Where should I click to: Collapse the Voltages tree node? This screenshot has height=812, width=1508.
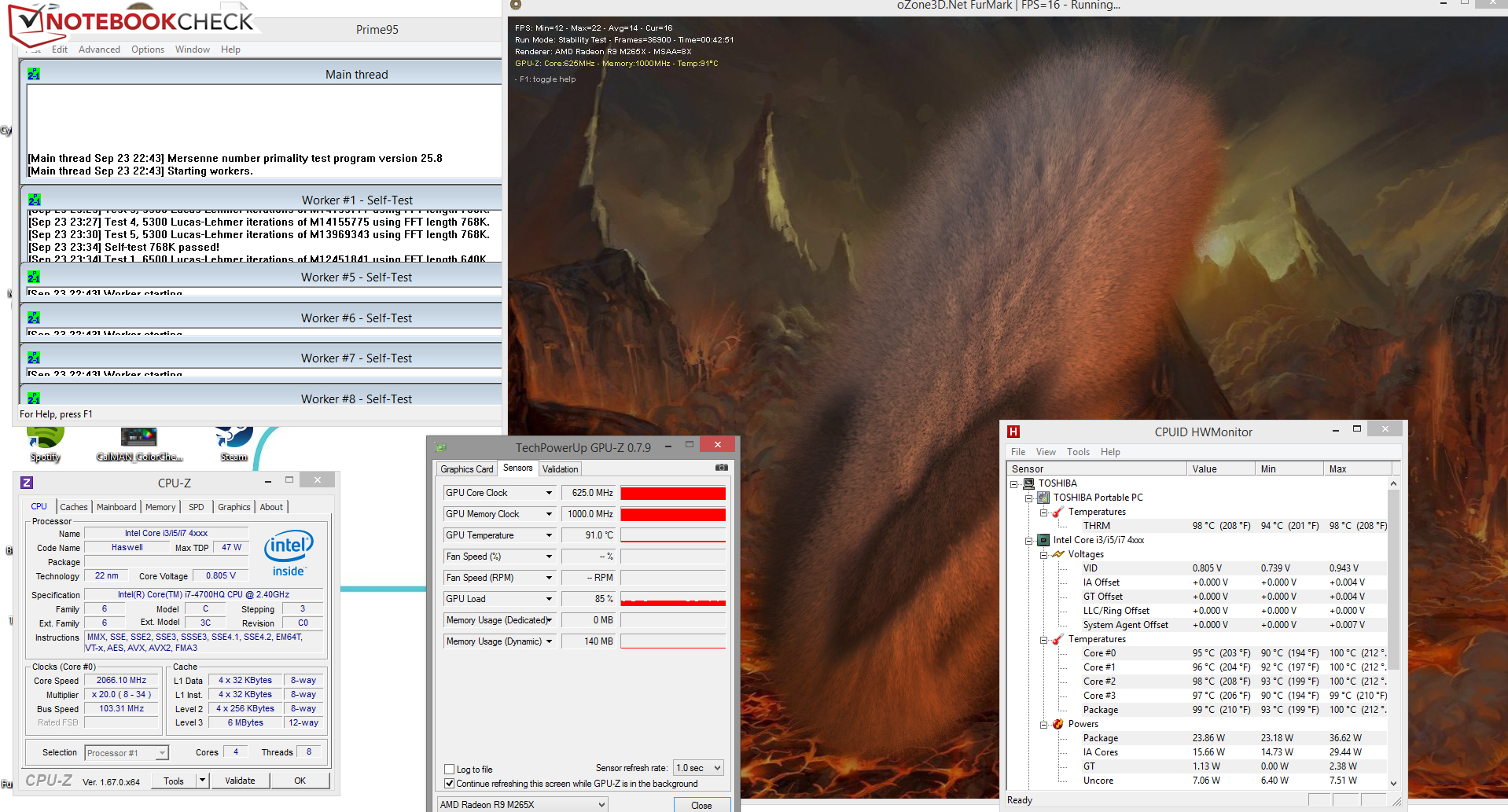point(1043,555)
